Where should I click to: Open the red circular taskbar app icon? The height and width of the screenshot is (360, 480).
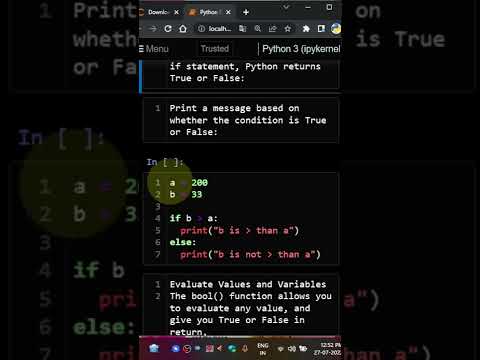pos(187,349)
